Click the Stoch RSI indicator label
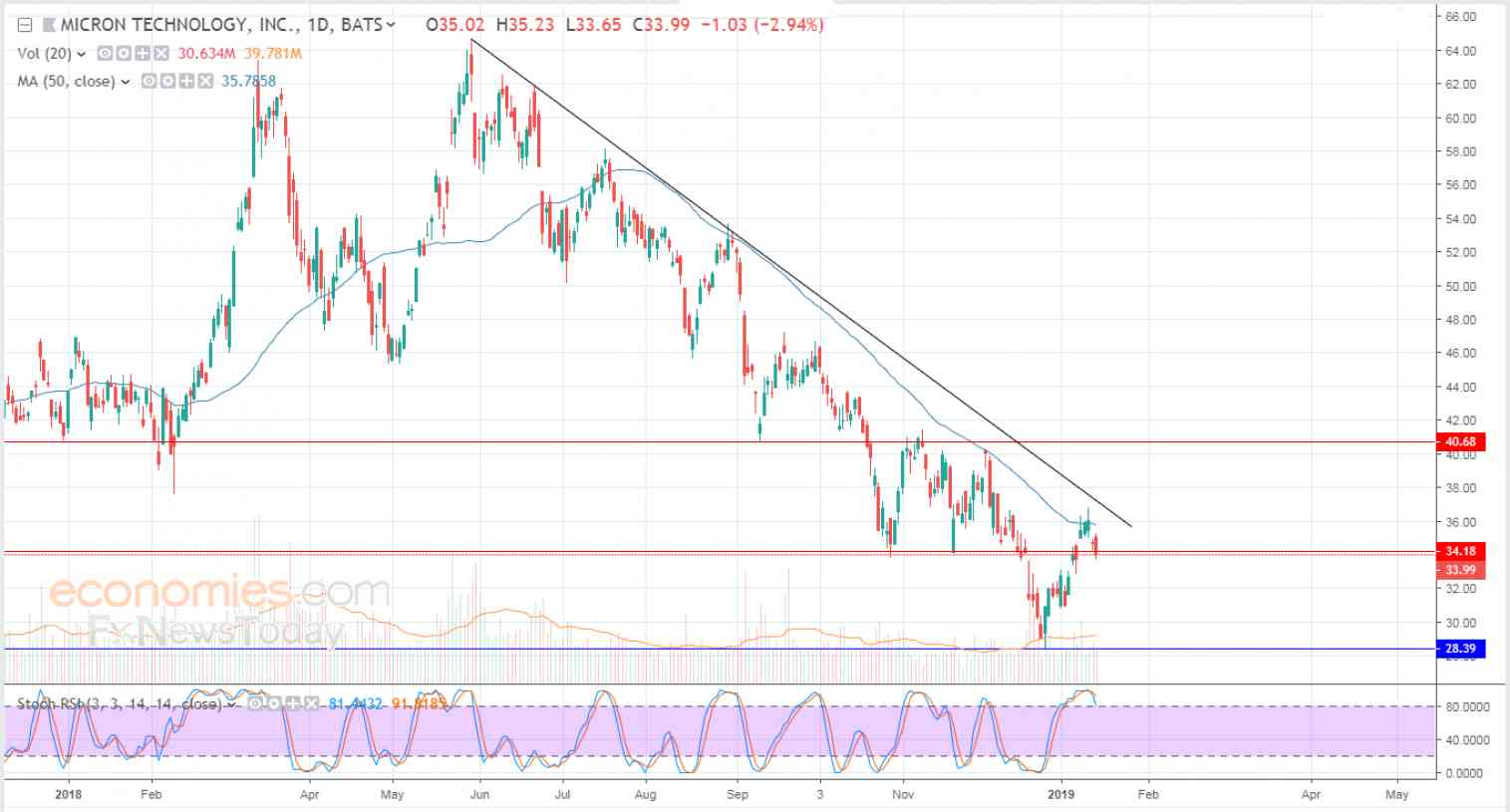The width and height of the screenshot is (1510, 812). [x=120, y=703]
